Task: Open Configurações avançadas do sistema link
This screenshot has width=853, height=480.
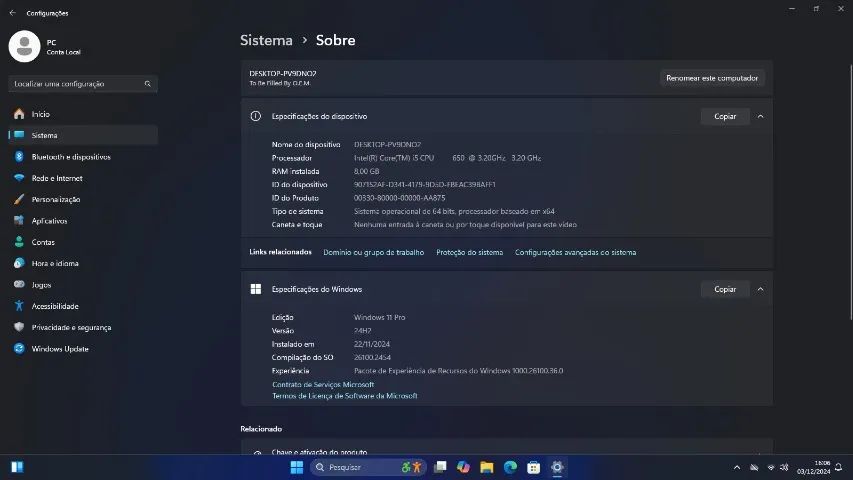Action: click(x=576, y=253)
